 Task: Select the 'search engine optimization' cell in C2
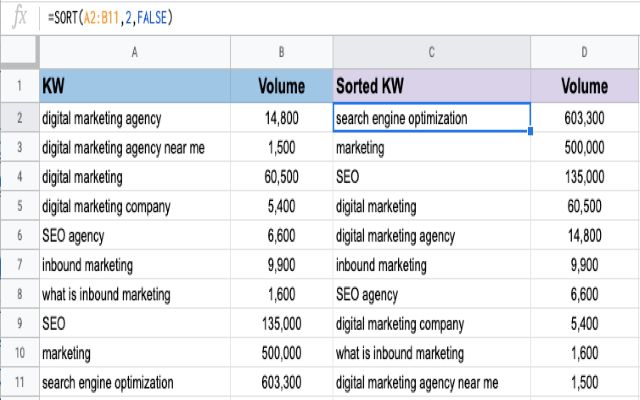(x=431, y=118)
